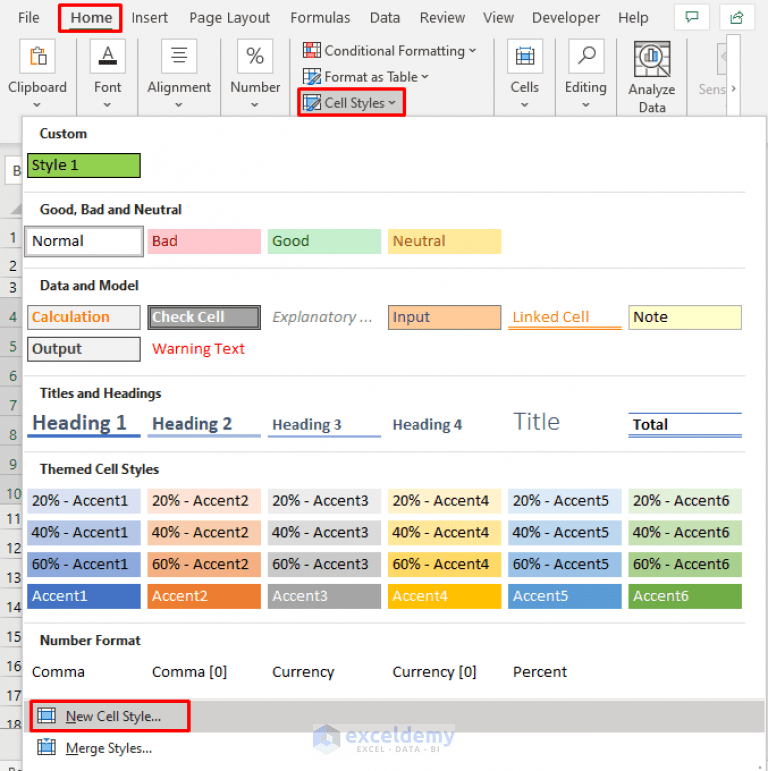
Task: Open the Formulas tab
Action: (320, 18)
